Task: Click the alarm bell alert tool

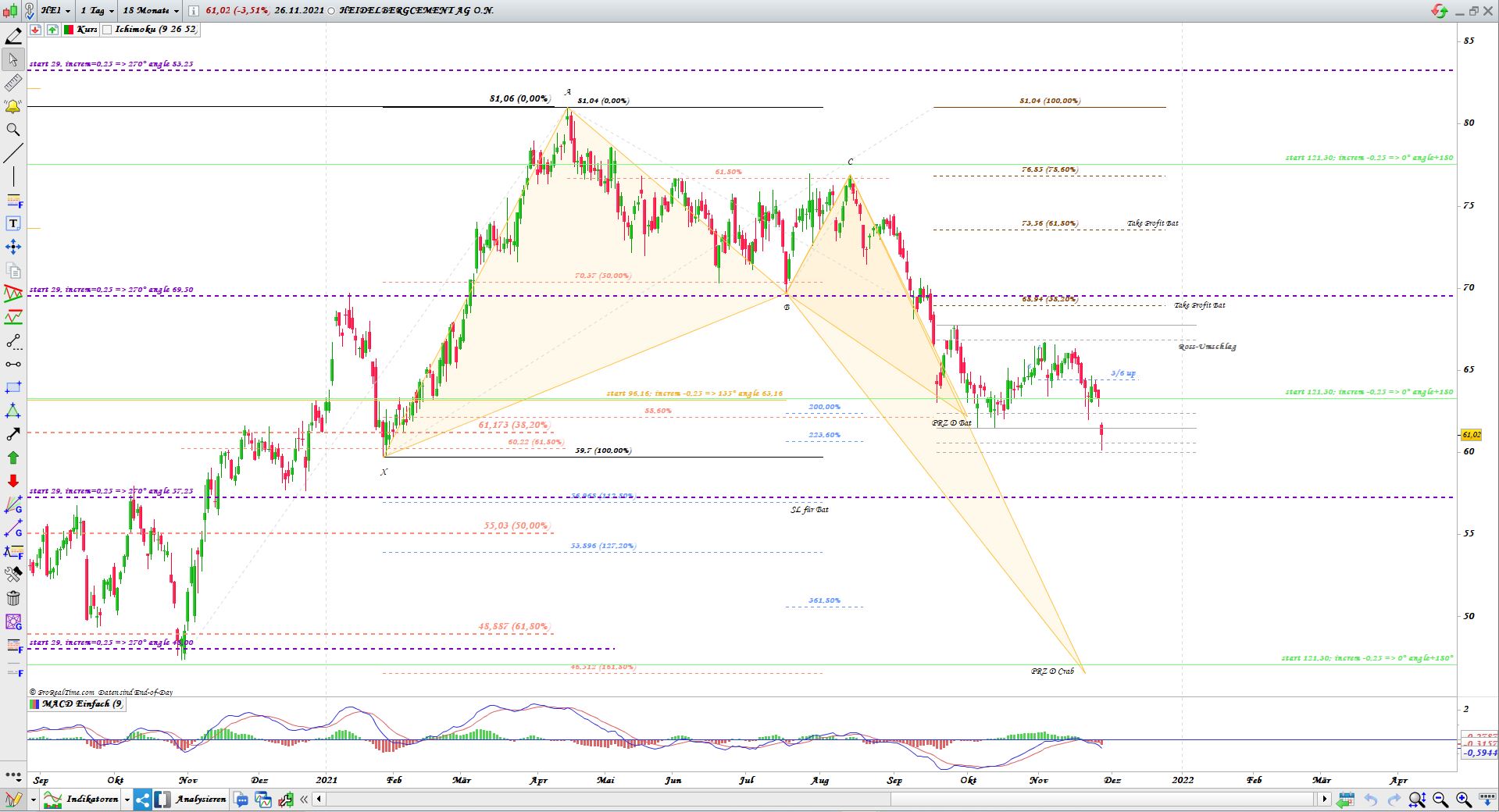Action: coord(13,106)
